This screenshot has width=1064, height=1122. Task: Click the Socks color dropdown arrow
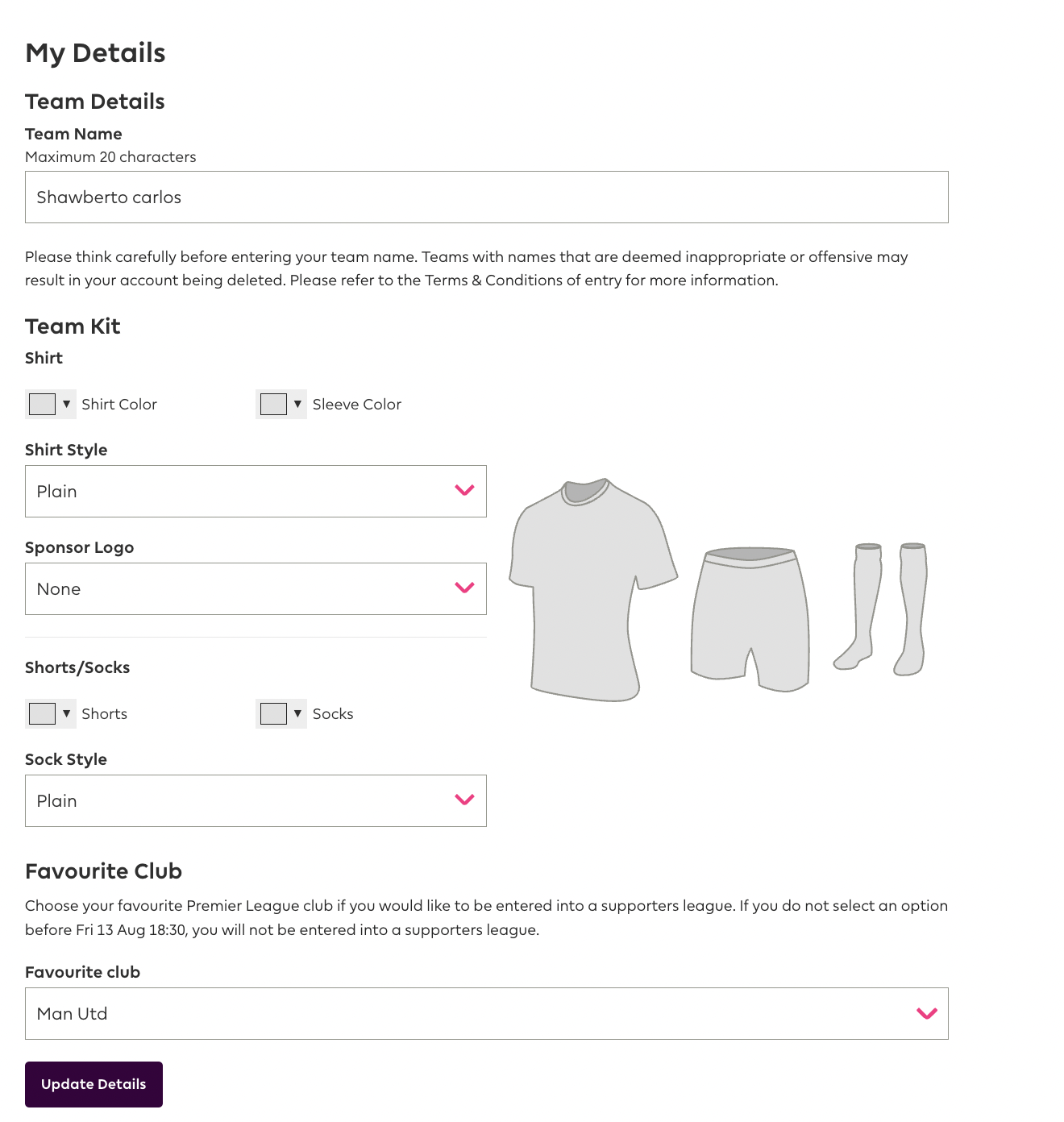tap(297, 713)
